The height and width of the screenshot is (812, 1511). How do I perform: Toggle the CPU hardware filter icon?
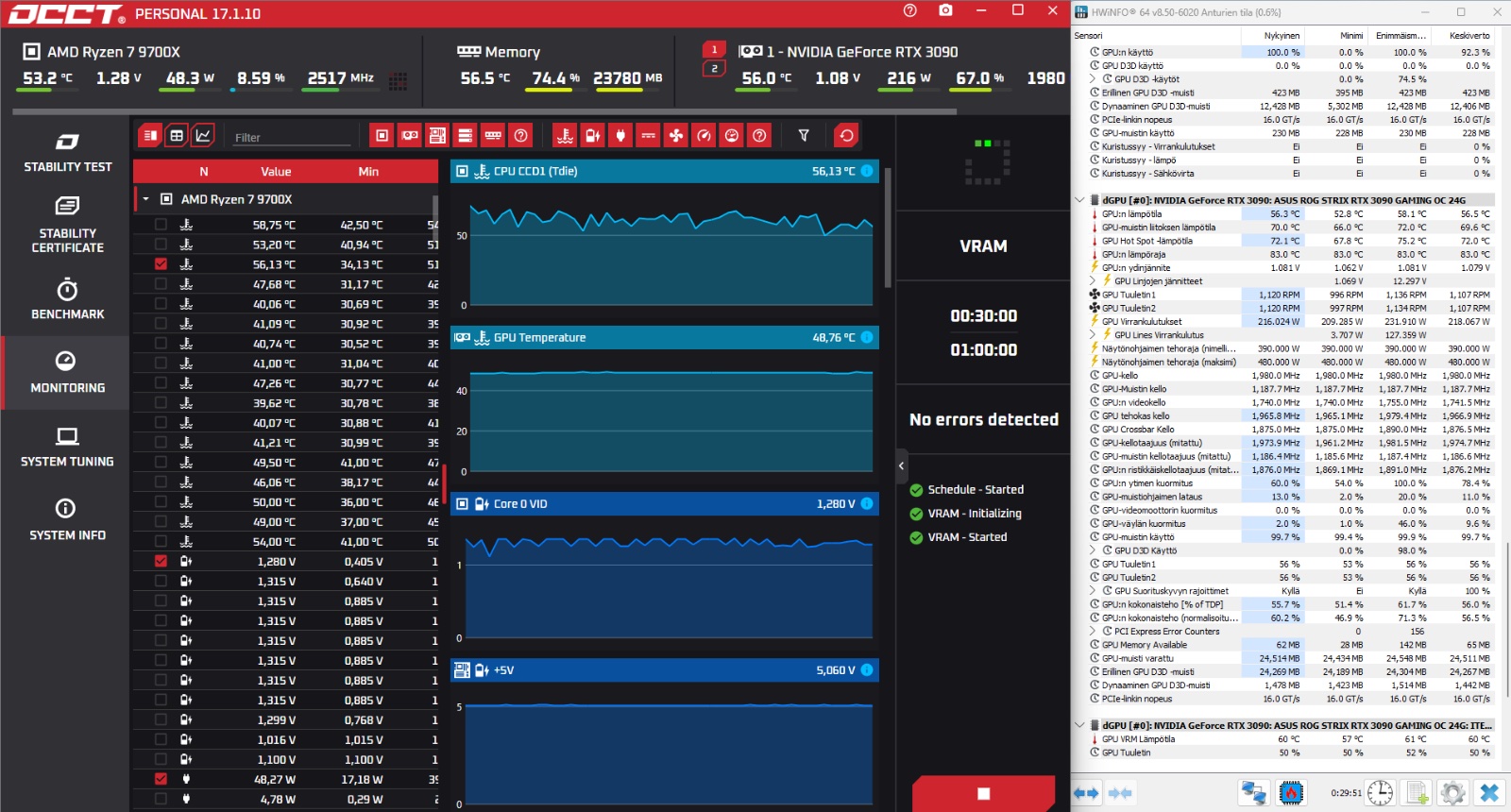(x=382, y=136)
